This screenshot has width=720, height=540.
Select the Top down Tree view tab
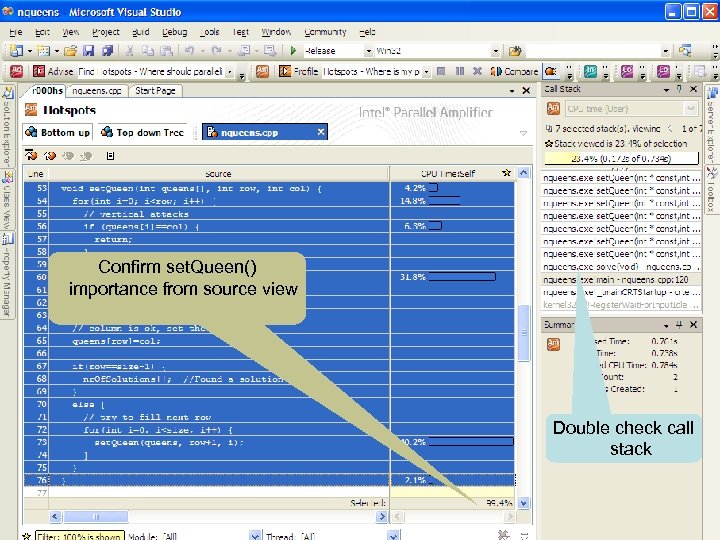[143, 132]
